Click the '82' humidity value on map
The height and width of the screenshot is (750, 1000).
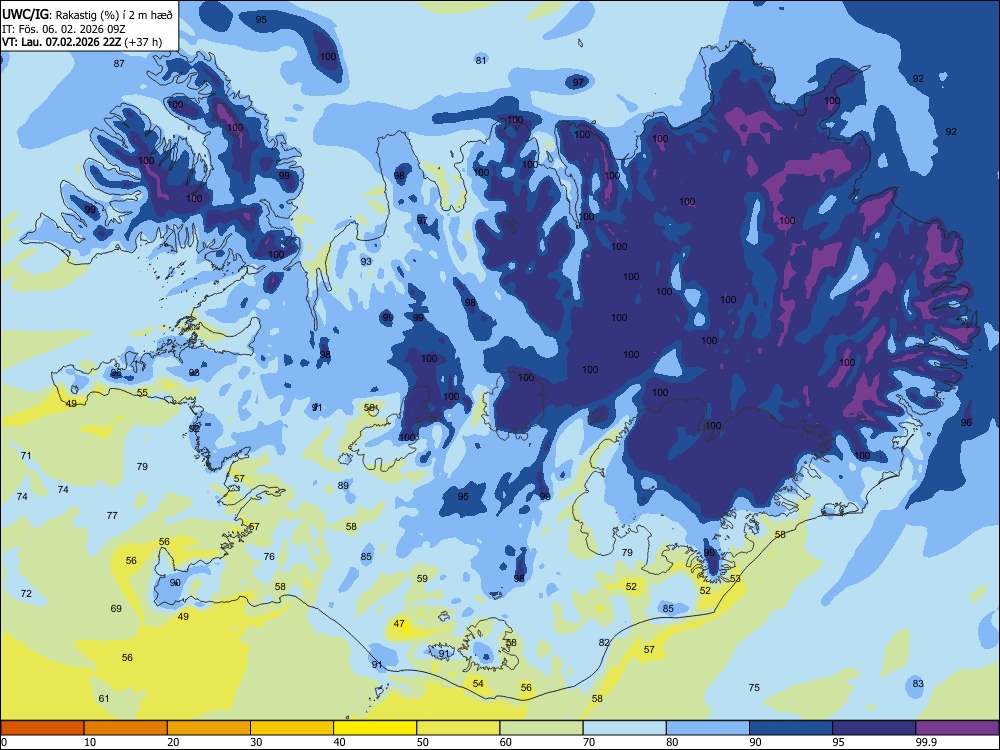tap(605, 642)
